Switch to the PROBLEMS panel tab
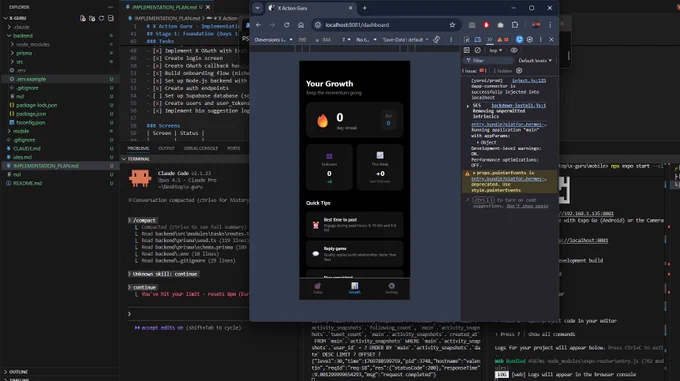The height and width of the screenshot is (381, 680). (x=138, y=148)
